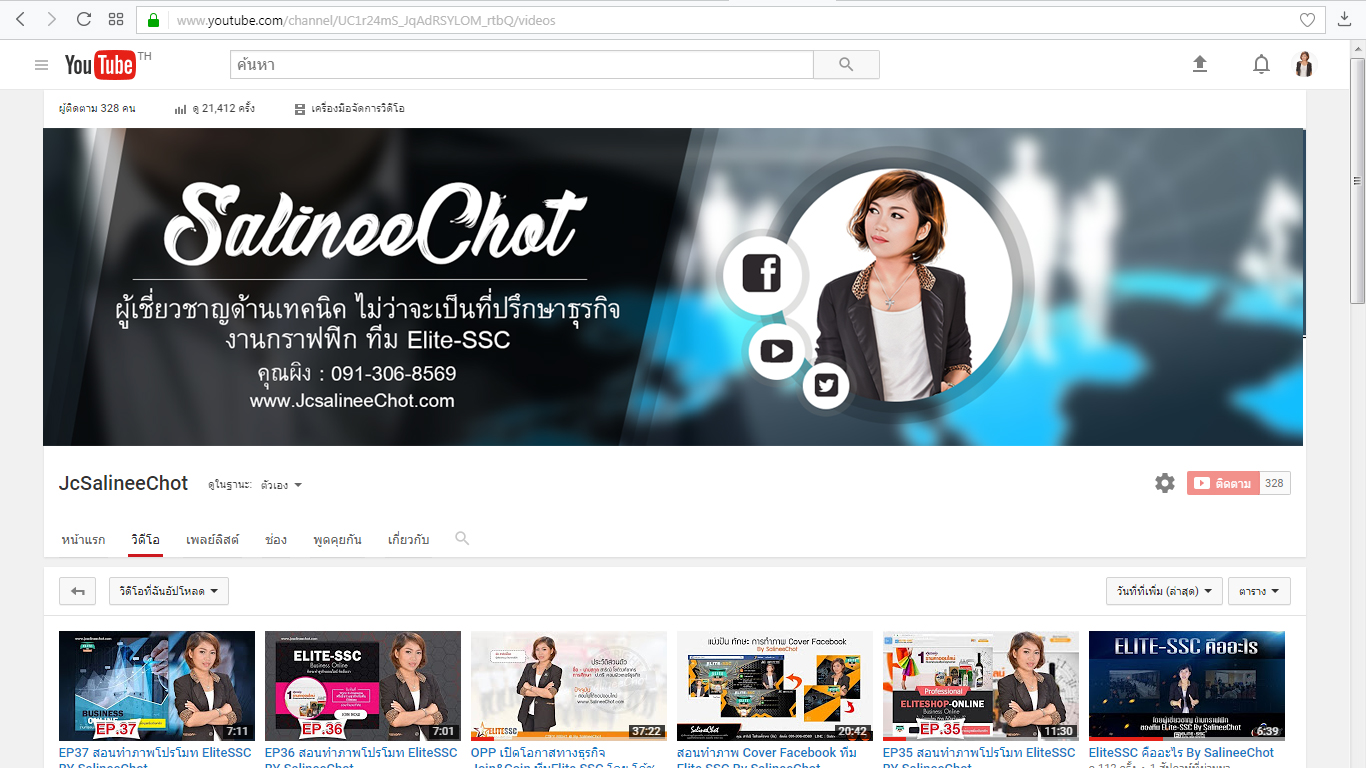Image resolution: width=1366 pixels, height=768 pixels.
Task: Select the หน้าแรก tab
Action: [x=83, y=539]
